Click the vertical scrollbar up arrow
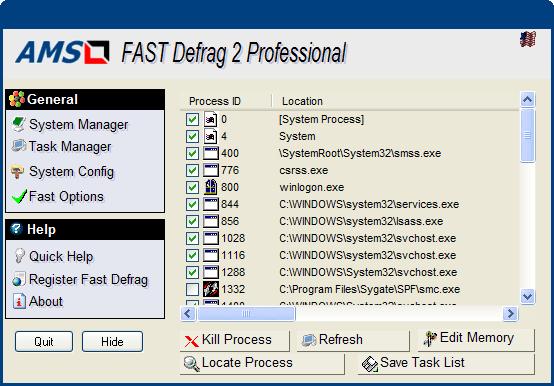The height and width of the screenshot is (386, 554). point(528,100)
